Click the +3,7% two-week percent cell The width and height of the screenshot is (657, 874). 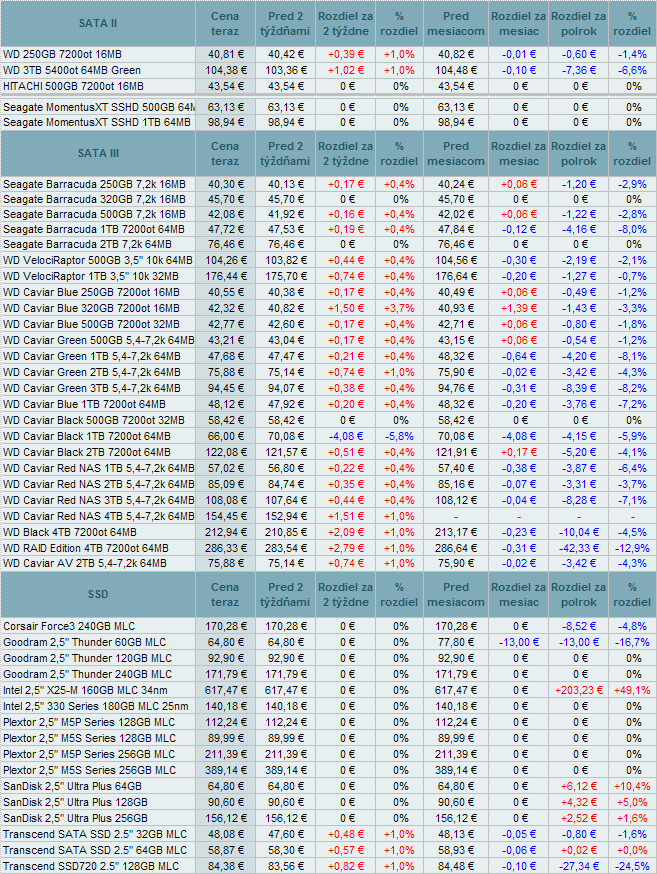click(x=399, y=308)
